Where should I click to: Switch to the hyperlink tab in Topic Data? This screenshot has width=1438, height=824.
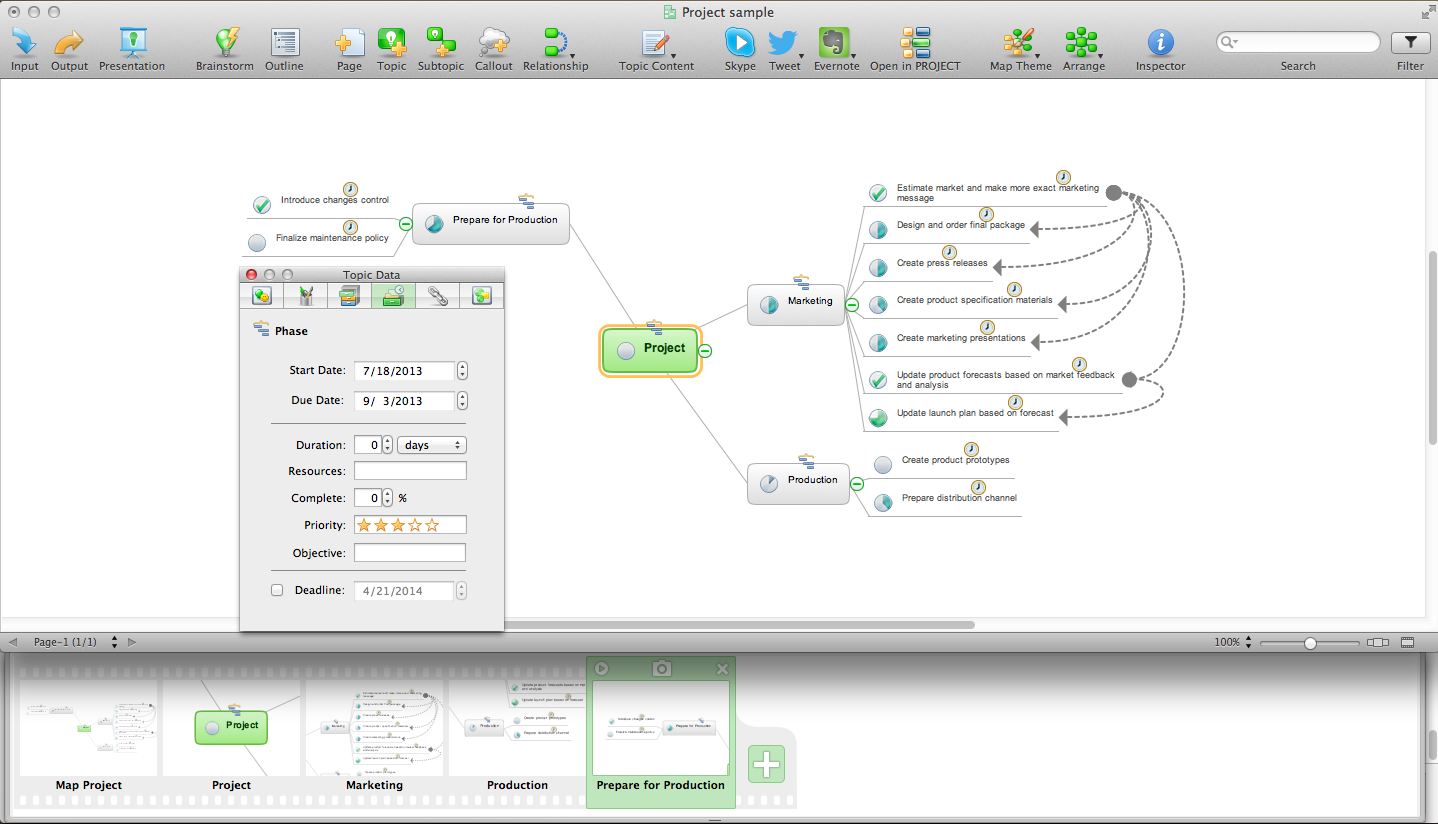(x=437, y=295)
